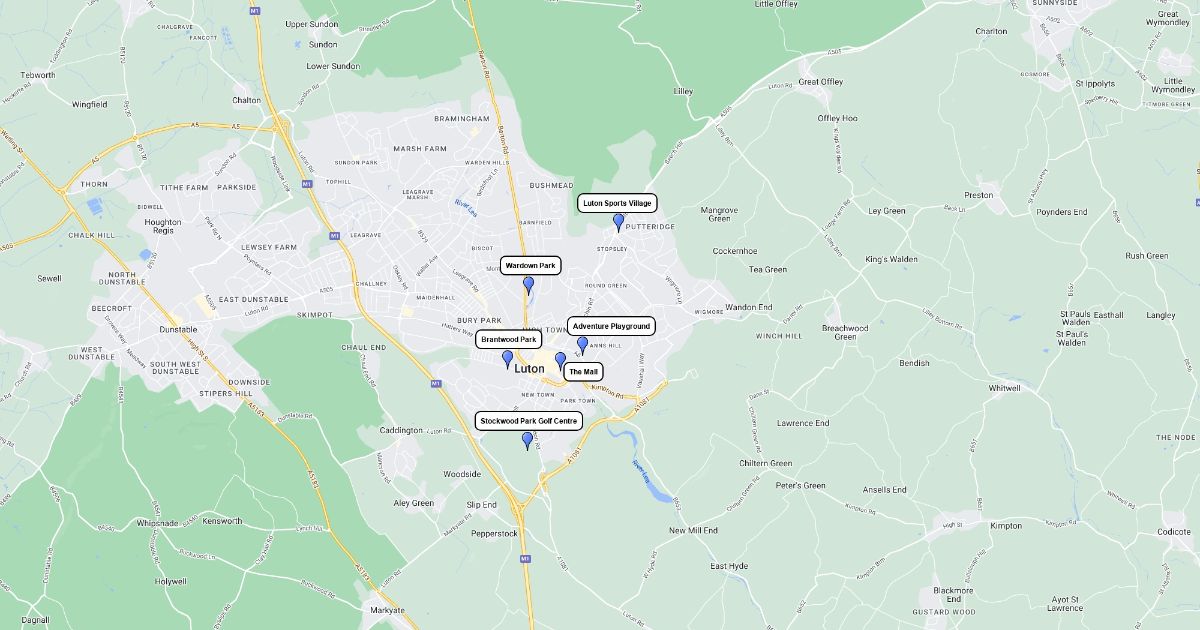
Task: Click The Mall label box
Action: coord(583,371)
